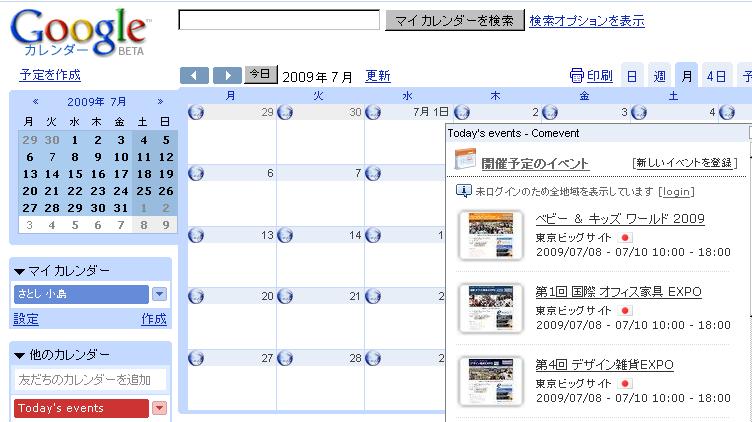Go to next month in mini calendar »
This screenshot has width=752, height=422.
[x=160, y=102]
